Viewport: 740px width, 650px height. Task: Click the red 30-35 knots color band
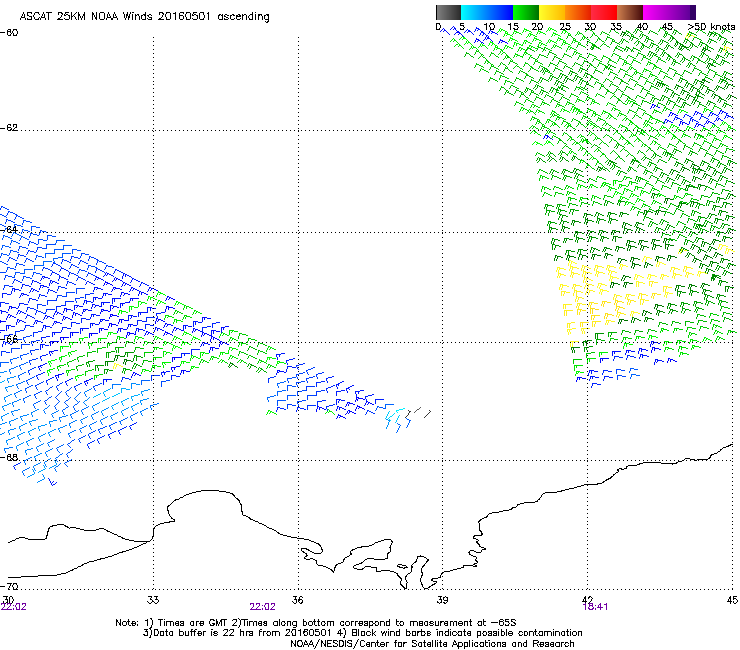pyautogui.click(x=604, y=12)
